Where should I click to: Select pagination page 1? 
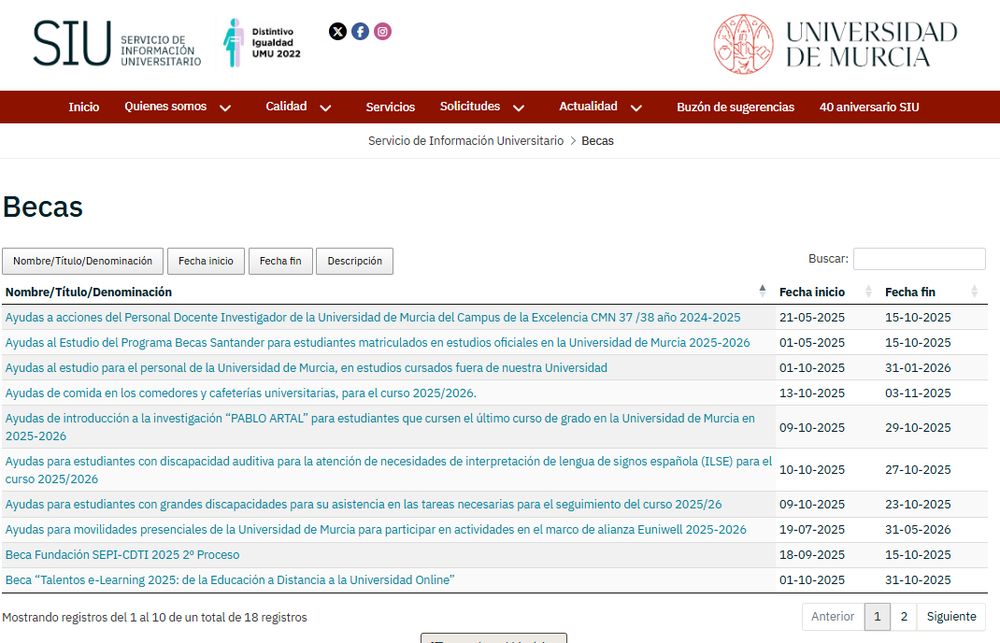(x=877, y=617)
